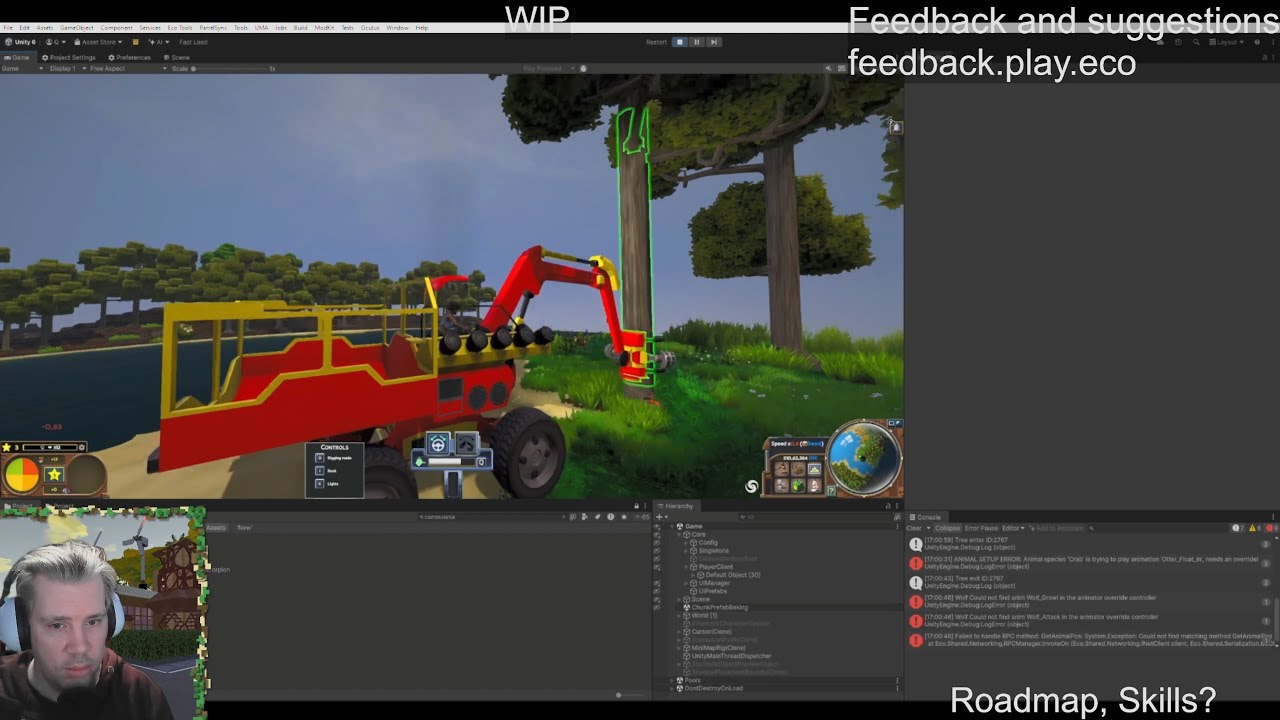The height and width of the screenshot is (720, 1280).
Task: Click the Pause button in toolbar
Action: (697, 42)
